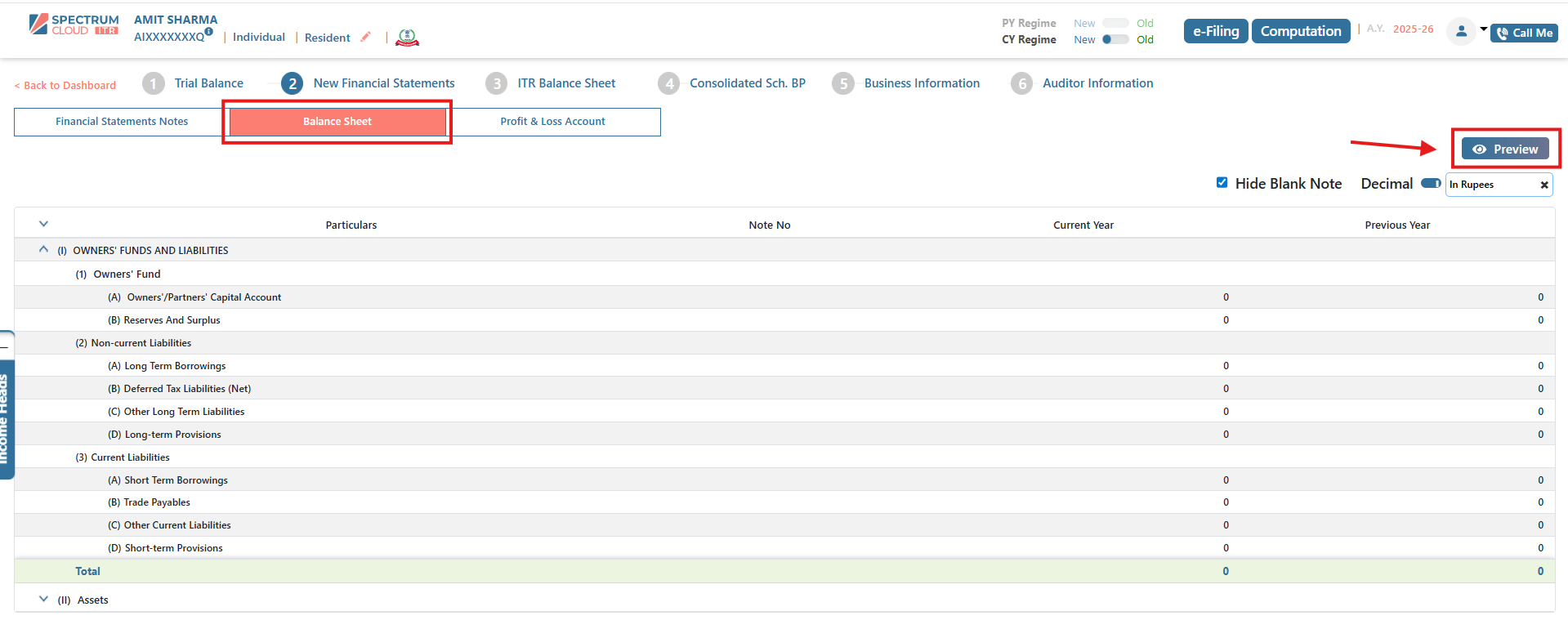Collapse Owners' Funds and Liabilities section

click(44, 250)
